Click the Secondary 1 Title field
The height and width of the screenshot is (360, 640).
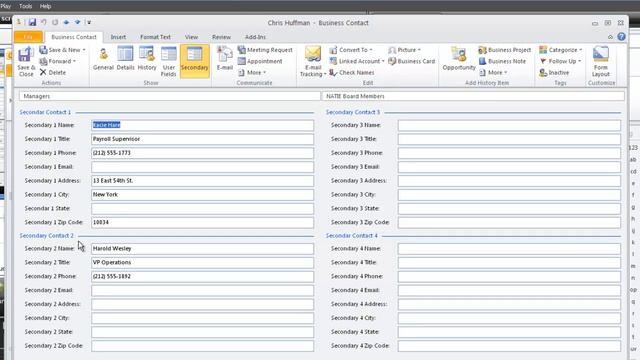point(202,139)
